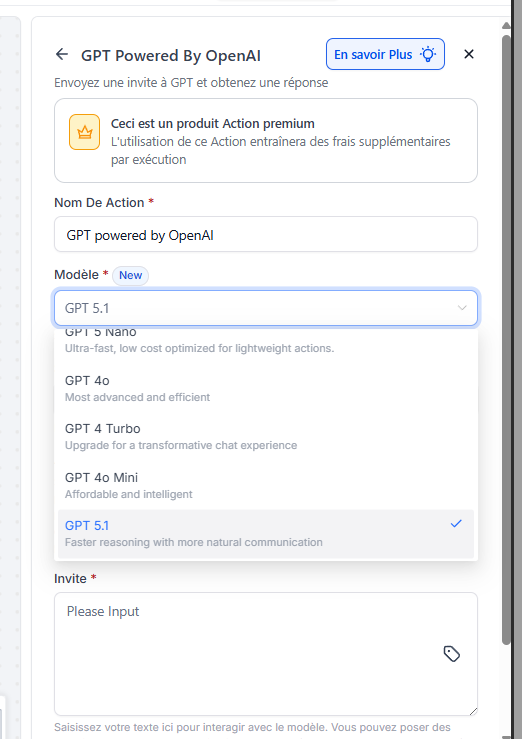
Task: Click the scrollbar up arrow
Action: (506, 25)
